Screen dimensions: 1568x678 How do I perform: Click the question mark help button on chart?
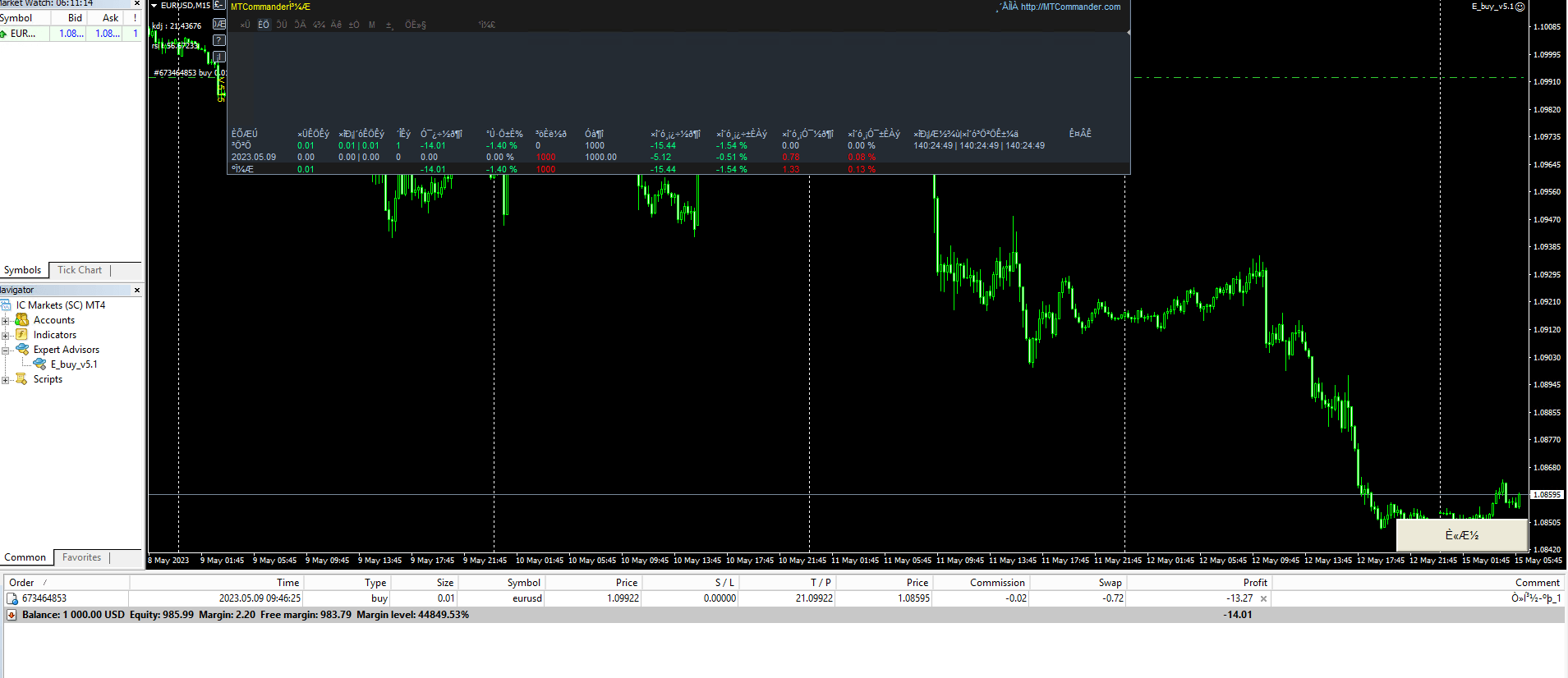[219, 40]
